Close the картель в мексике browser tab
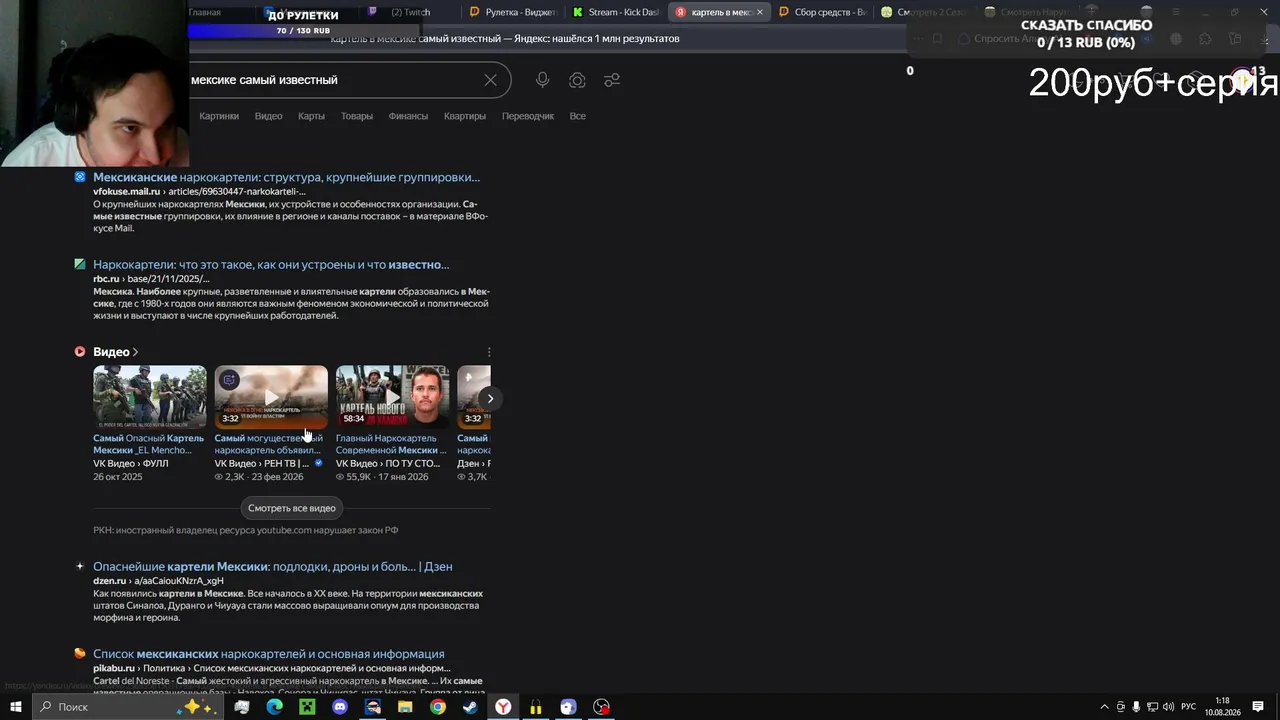This screenshot has height=720, width=1280. click(x=760, y=12)
